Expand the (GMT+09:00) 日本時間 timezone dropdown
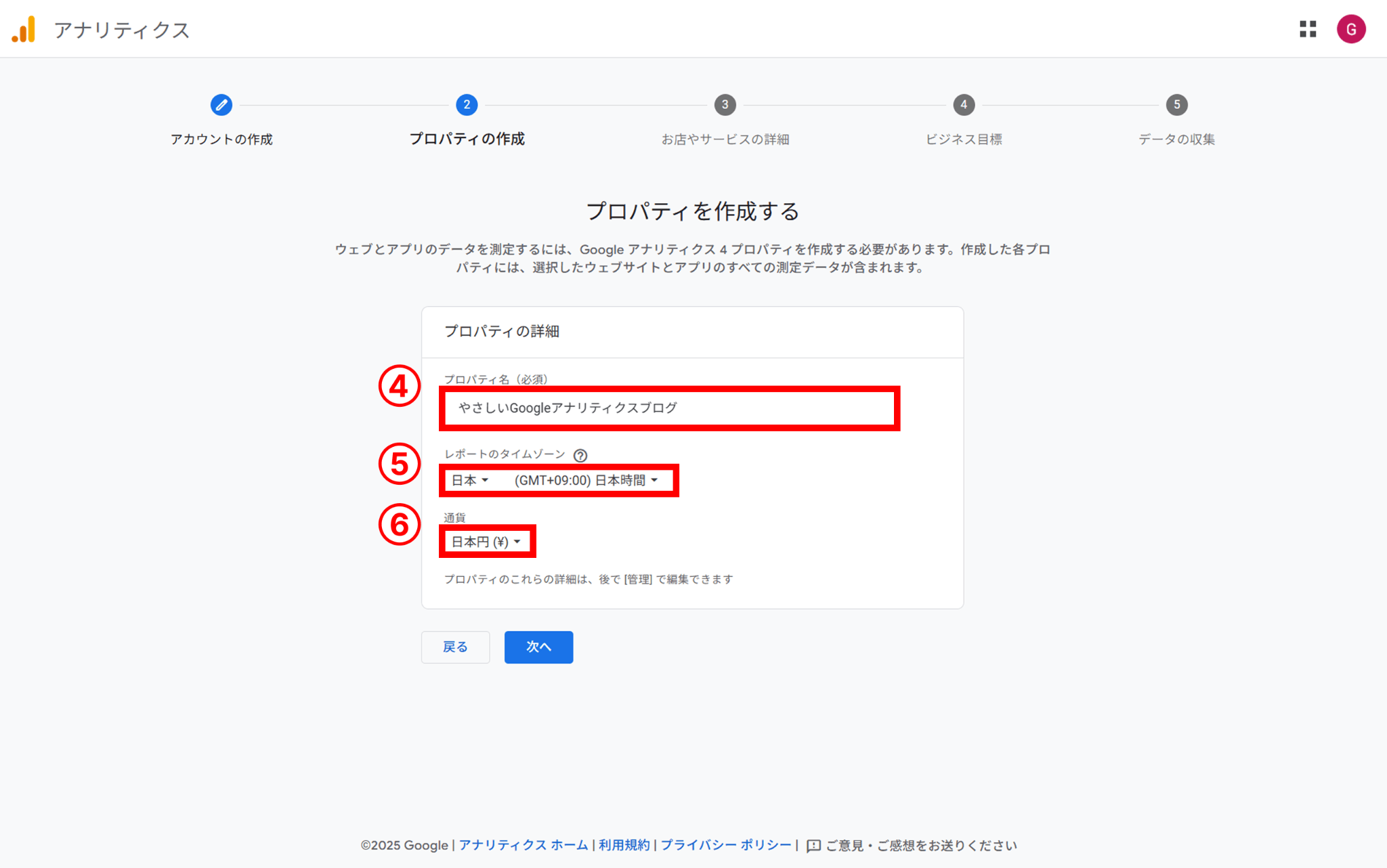The image size is (1387, 868). tap(586, 481)
